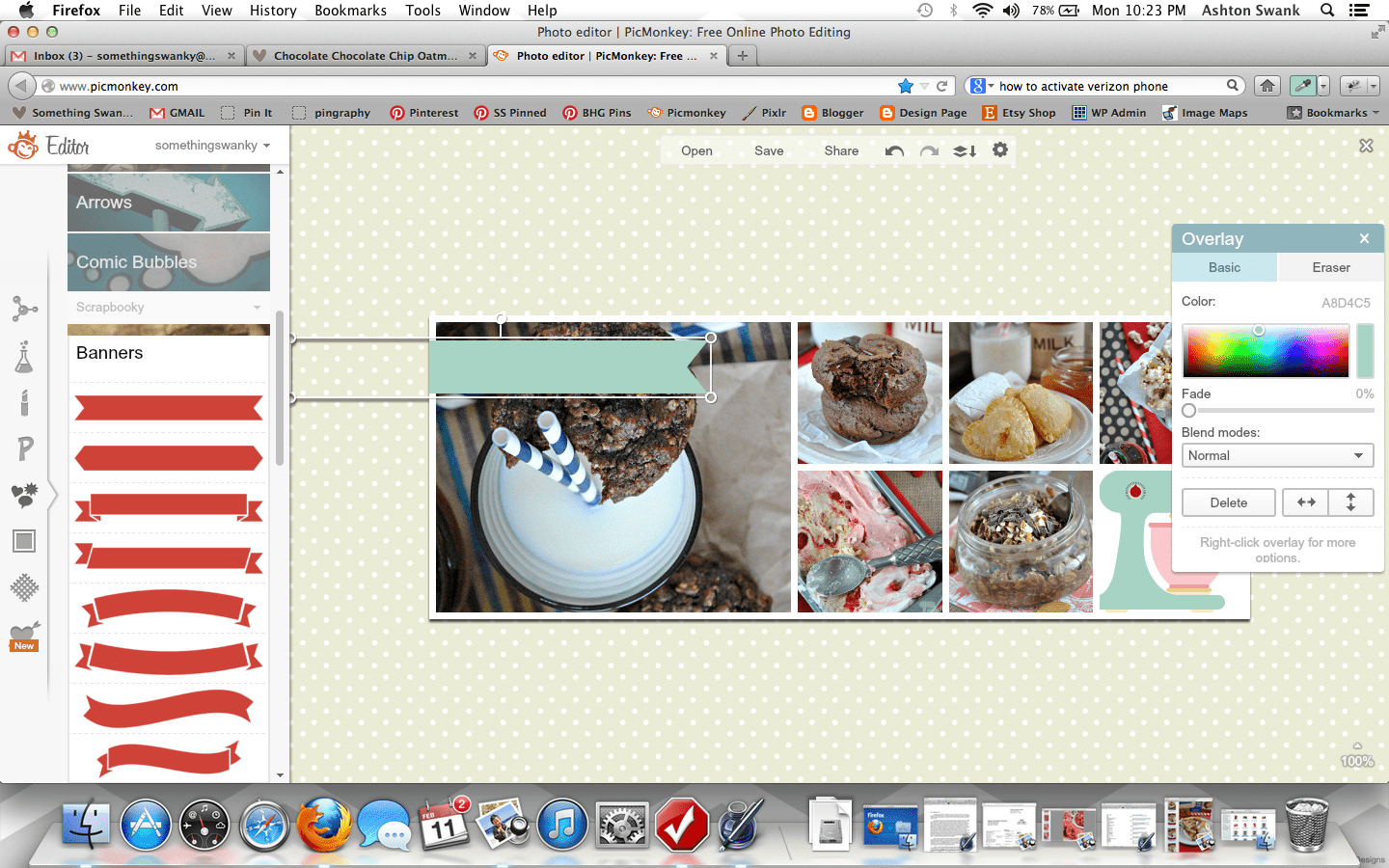The image size is (1389, 868).
Task: Flip overlay vertically
Action: point(1350,502)
